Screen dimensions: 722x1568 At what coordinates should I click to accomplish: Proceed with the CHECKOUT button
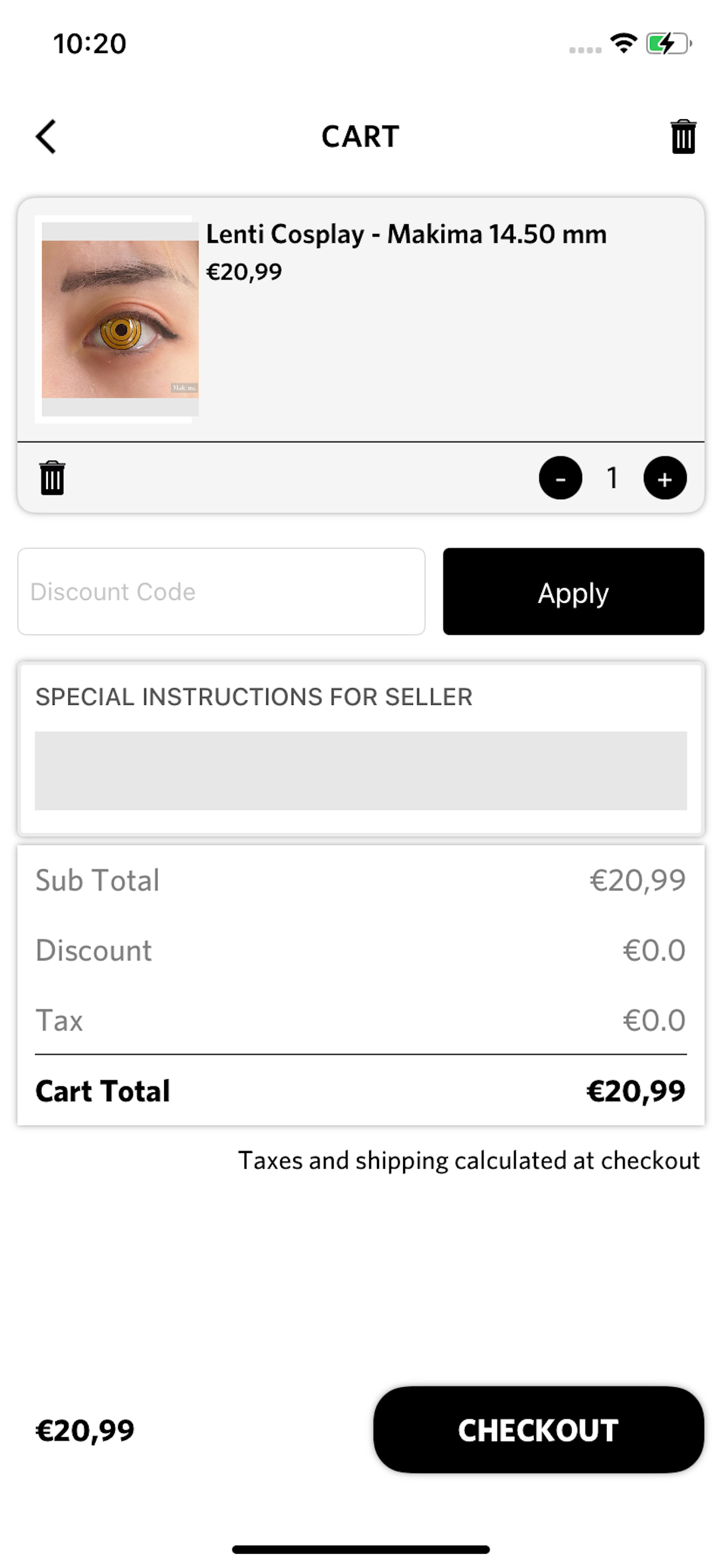538,1429
